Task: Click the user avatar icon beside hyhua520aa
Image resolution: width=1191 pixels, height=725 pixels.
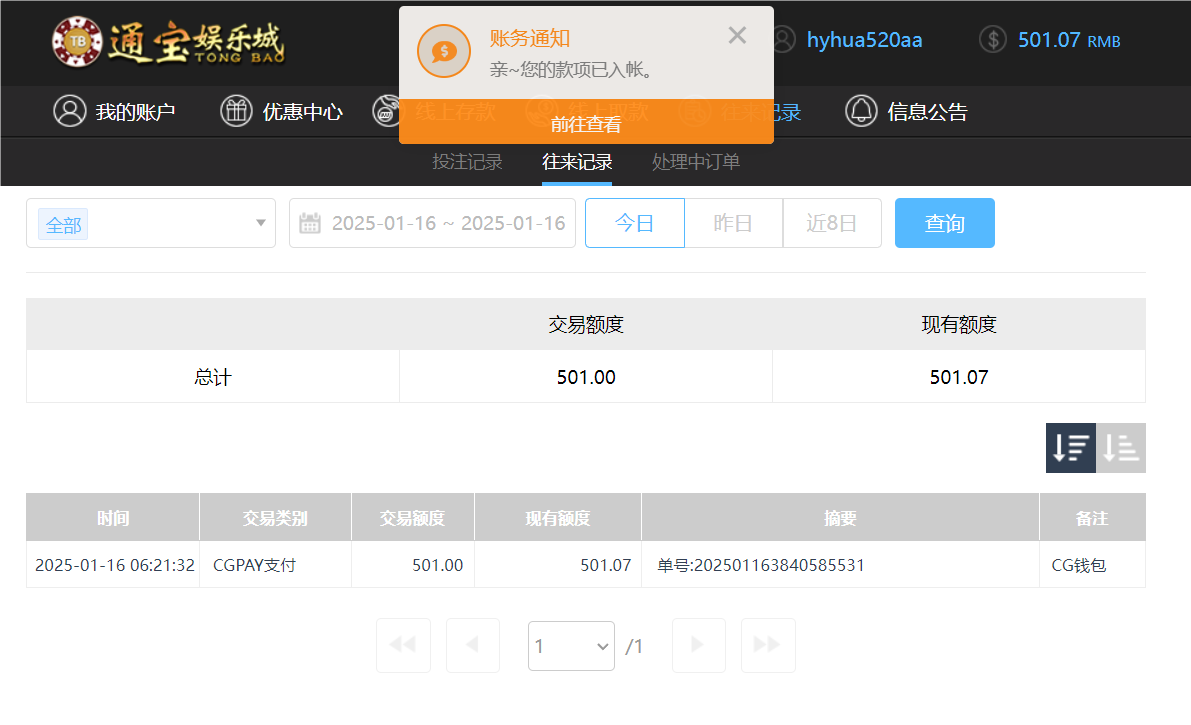Action: point(783,40)
